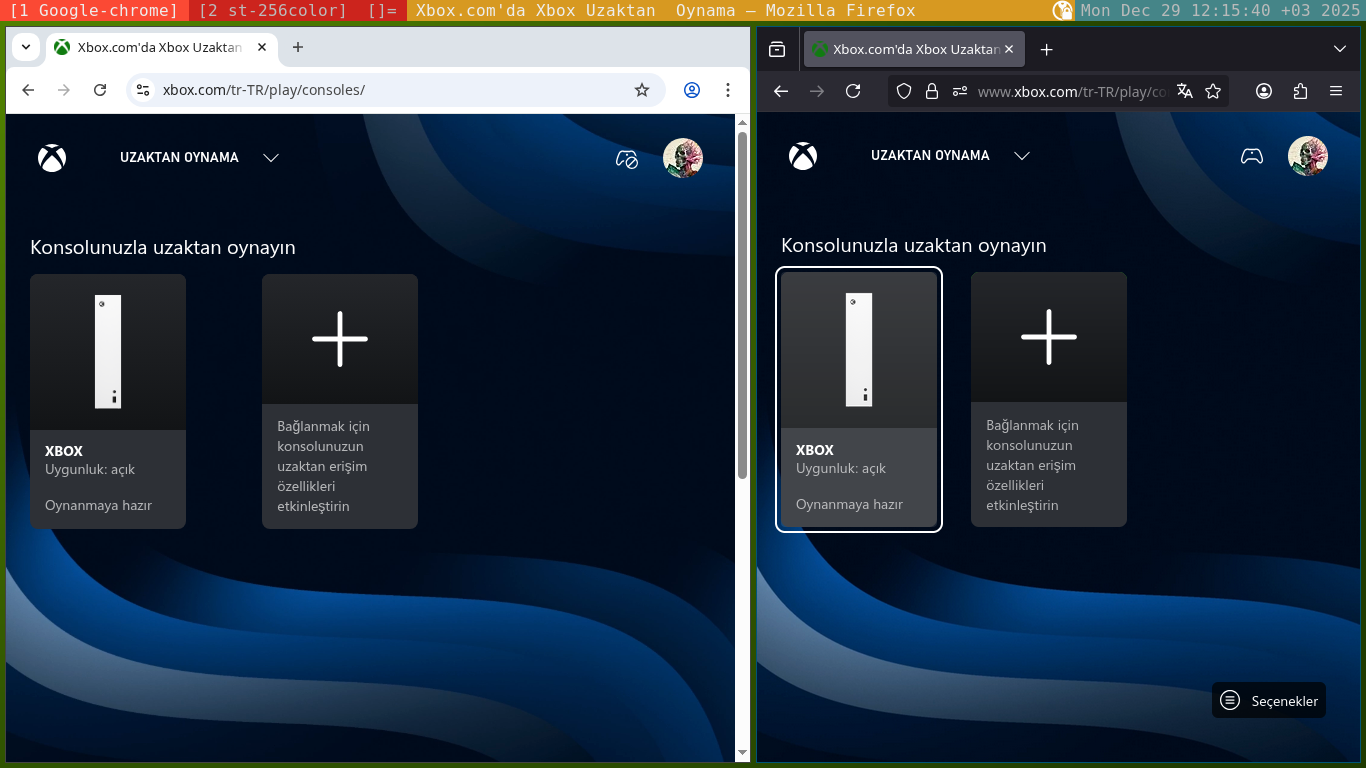Viewport: 1366px width, 768px height.
Task: Click the controller icon in the Firefox page
Action: click(1251, 156)
